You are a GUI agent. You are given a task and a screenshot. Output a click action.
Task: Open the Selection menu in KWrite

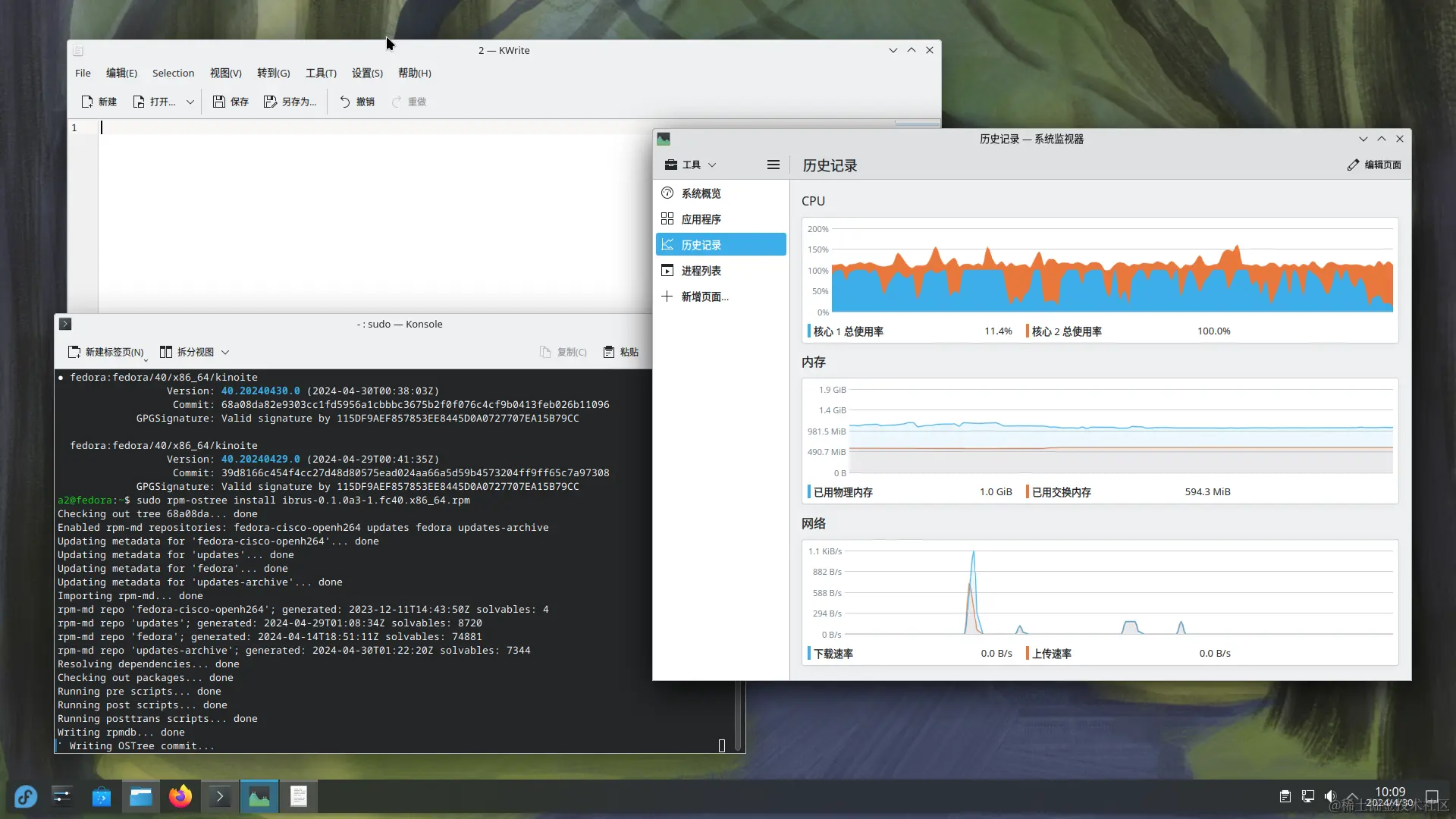coord(174,73)
